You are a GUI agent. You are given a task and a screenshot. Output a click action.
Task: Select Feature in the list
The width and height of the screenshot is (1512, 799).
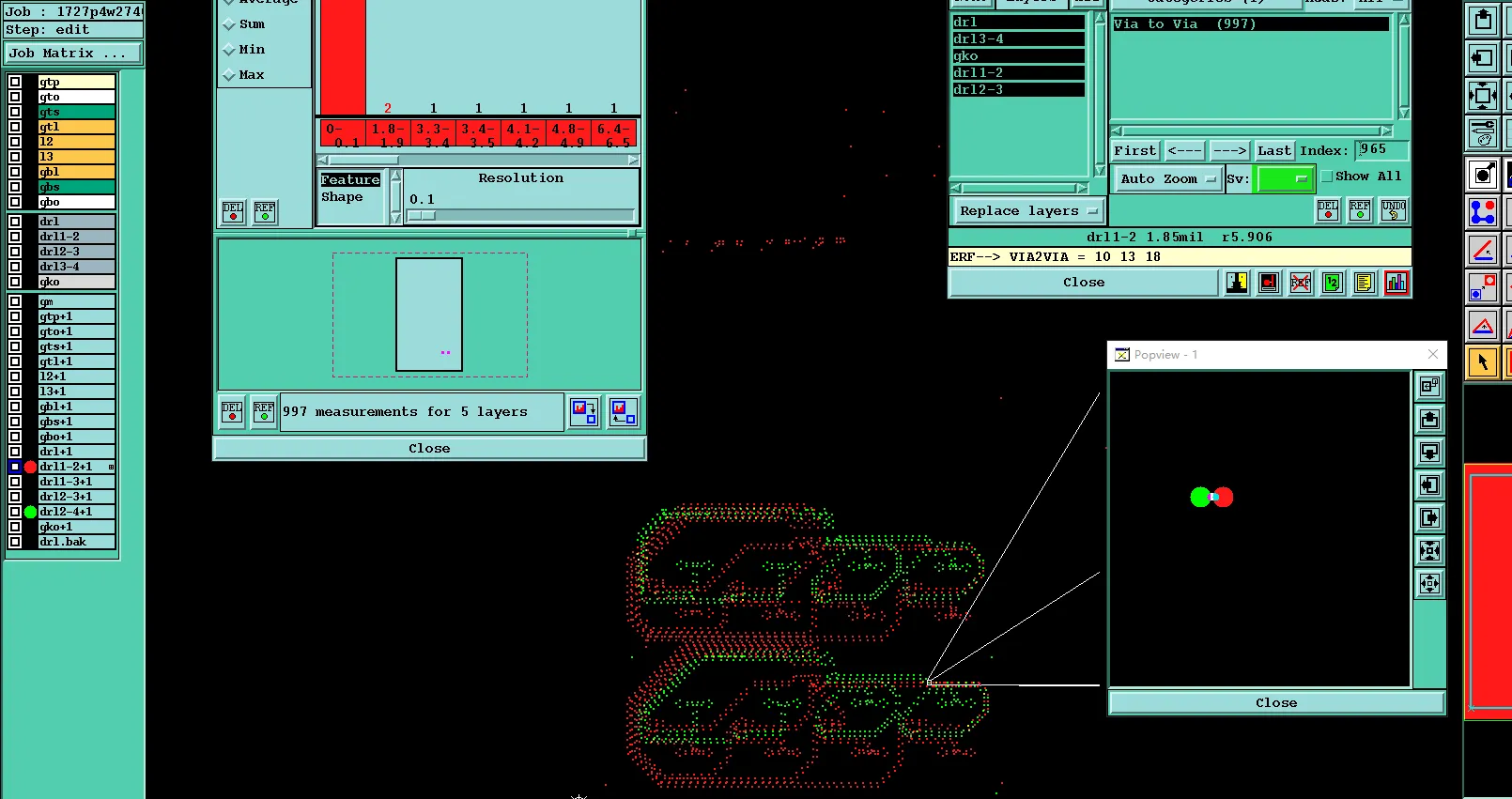coord(350,180)
